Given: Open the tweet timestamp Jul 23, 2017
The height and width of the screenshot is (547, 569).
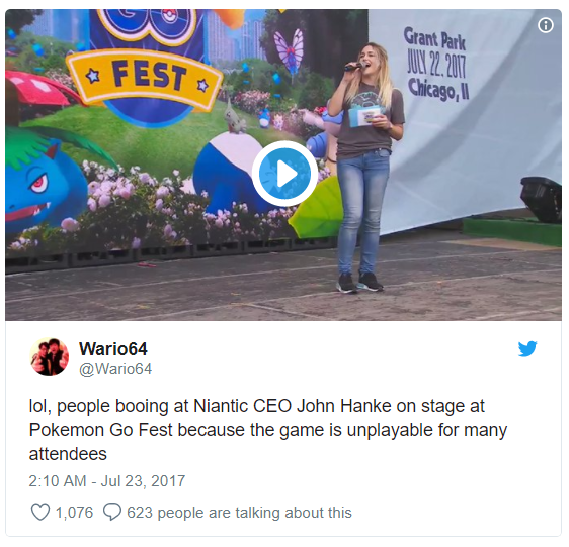Looking at the screenshot, I should click(107, 481).
